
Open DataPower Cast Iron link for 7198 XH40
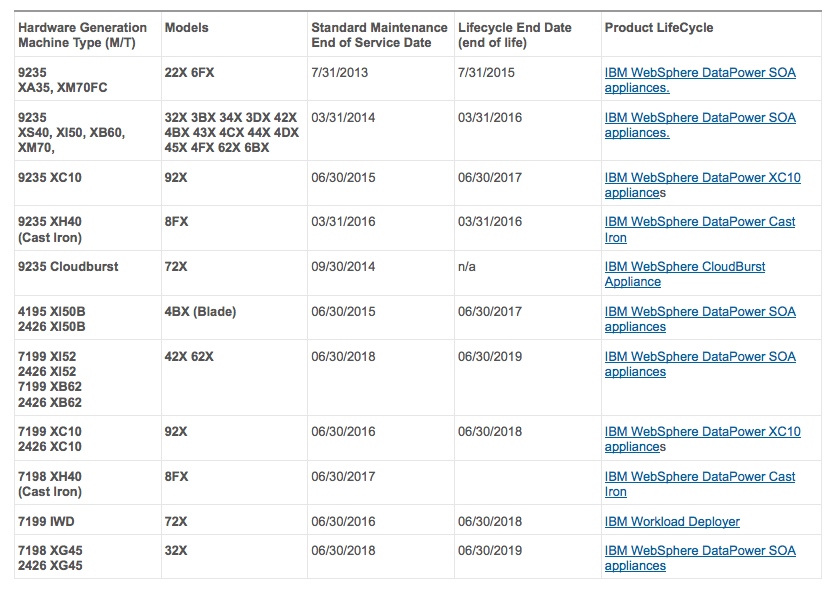pyautogui.click(x=698, y=484)
